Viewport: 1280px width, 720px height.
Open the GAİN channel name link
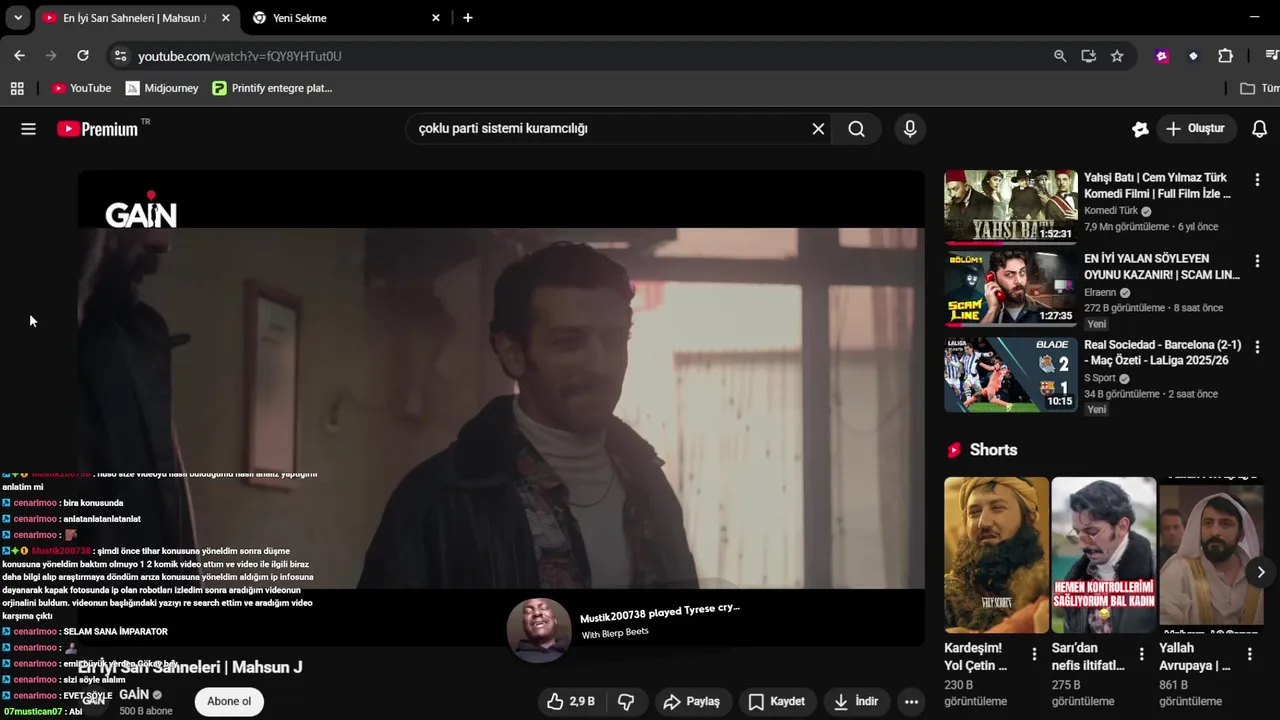point(134,694)
